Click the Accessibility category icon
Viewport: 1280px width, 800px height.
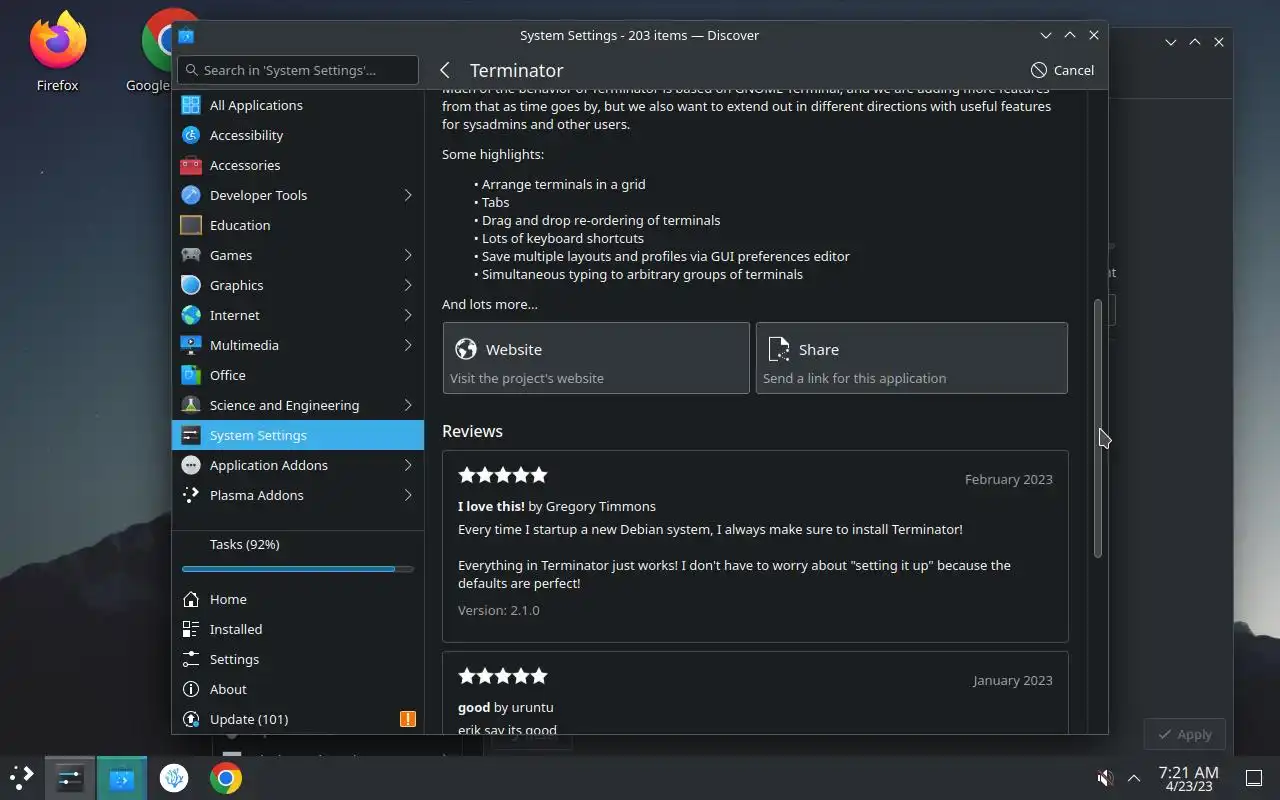coord(191,135)
